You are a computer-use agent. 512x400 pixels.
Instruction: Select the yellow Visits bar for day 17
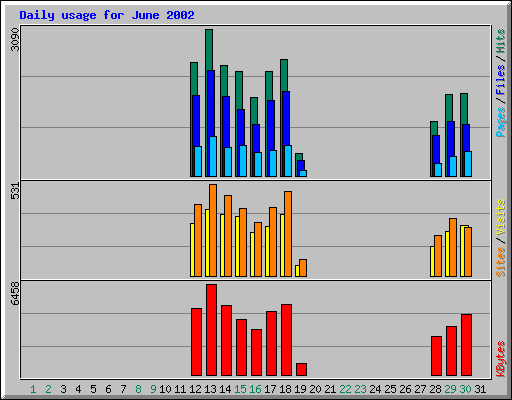tap(267, 251)
